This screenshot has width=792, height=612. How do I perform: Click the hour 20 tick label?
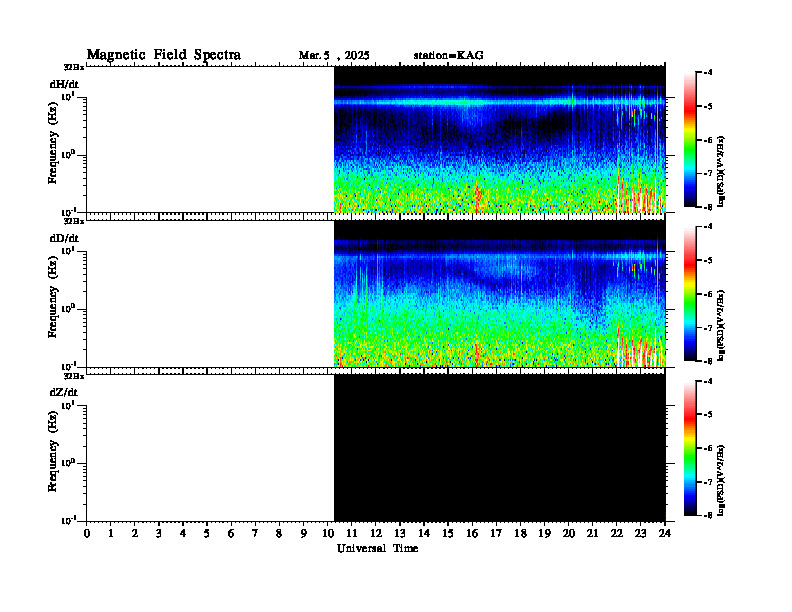click(569, 534)
